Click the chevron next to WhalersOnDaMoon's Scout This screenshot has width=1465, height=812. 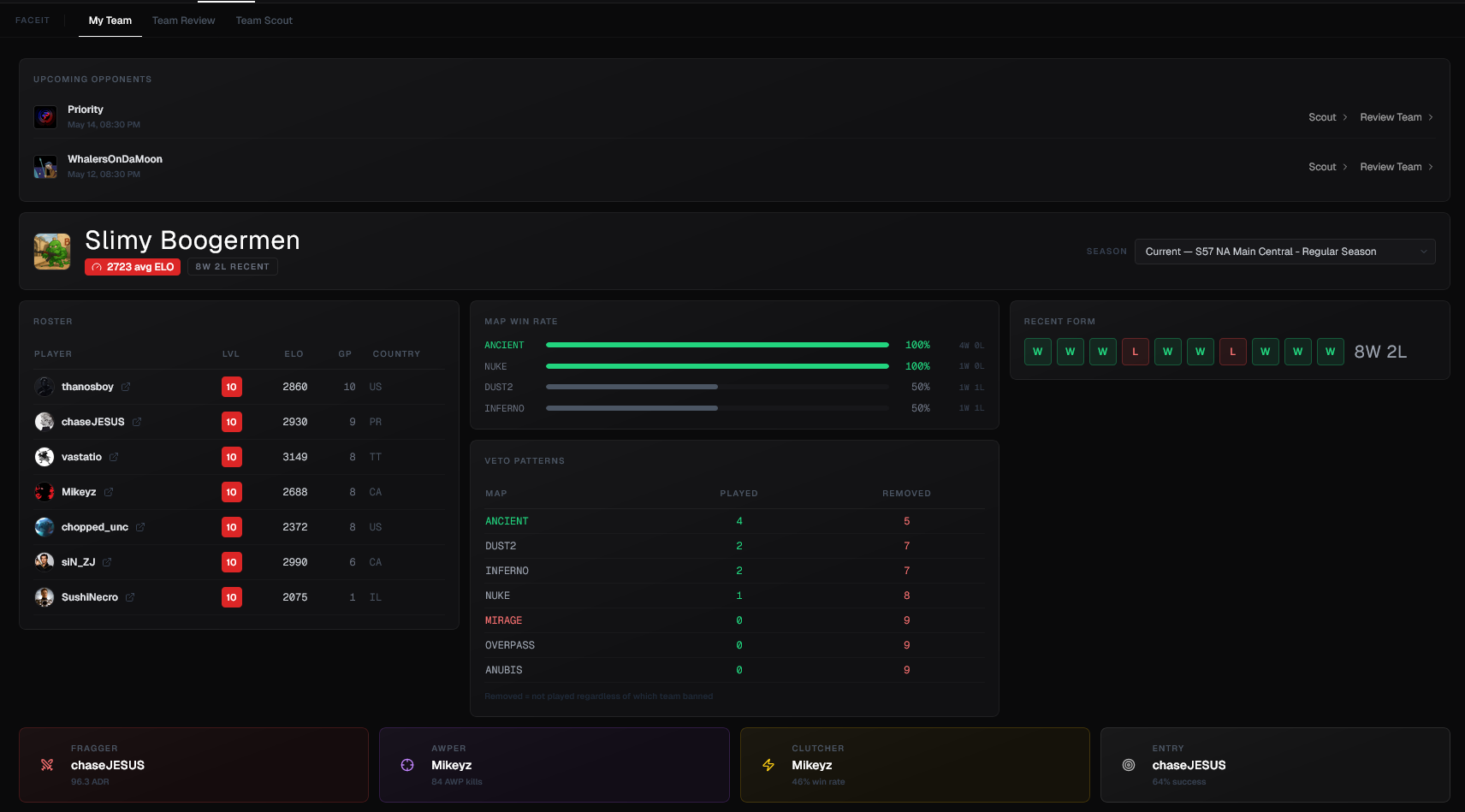[1345, 167]
